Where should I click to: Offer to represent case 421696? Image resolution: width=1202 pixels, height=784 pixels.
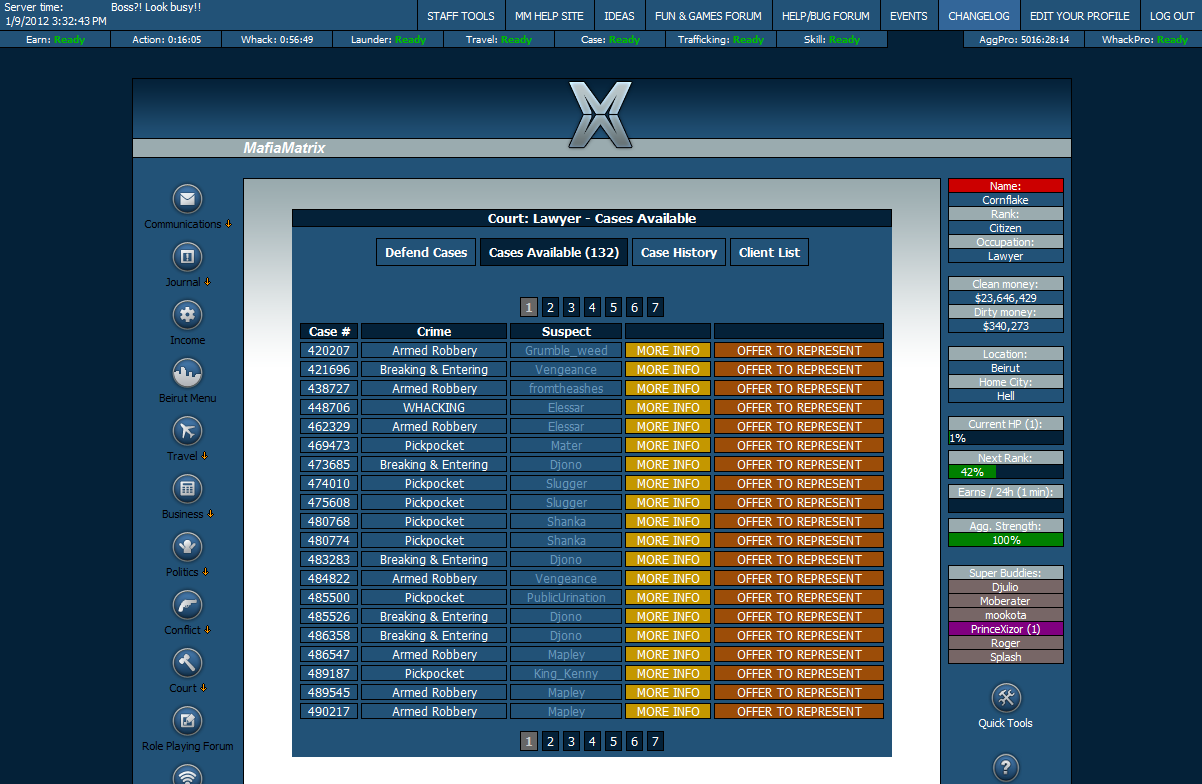799,369
